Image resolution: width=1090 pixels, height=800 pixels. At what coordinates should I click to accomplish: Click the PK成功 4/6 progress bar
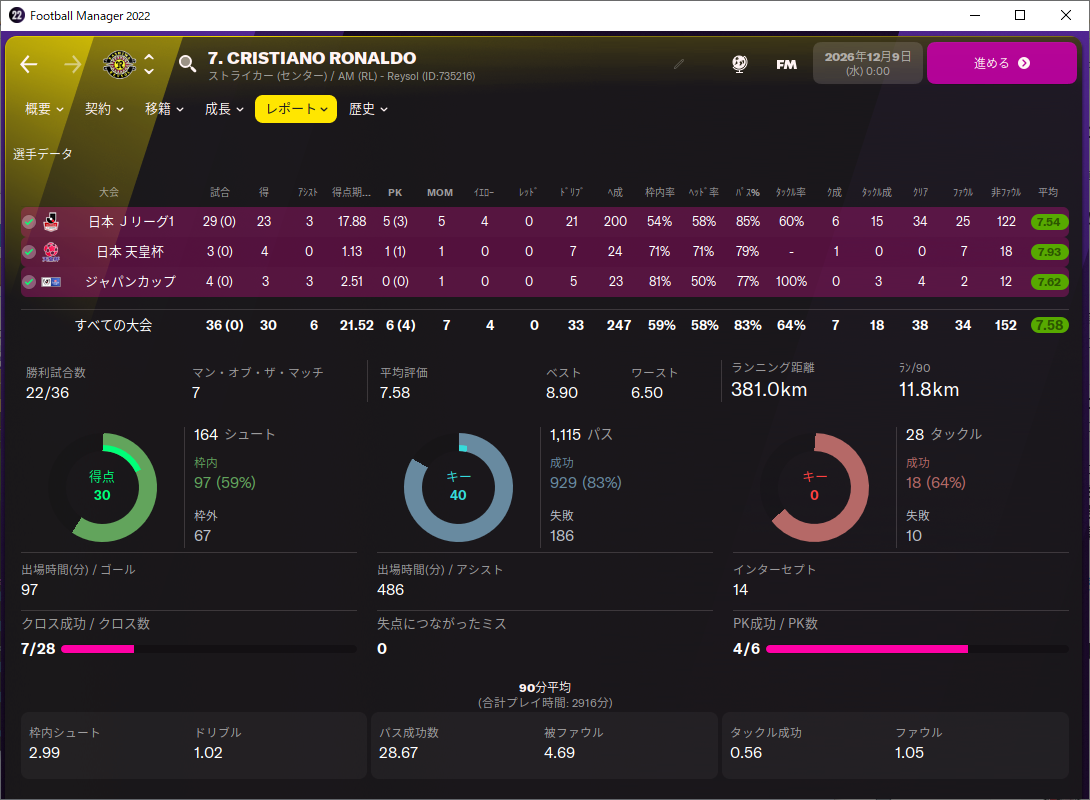(917, 649)
